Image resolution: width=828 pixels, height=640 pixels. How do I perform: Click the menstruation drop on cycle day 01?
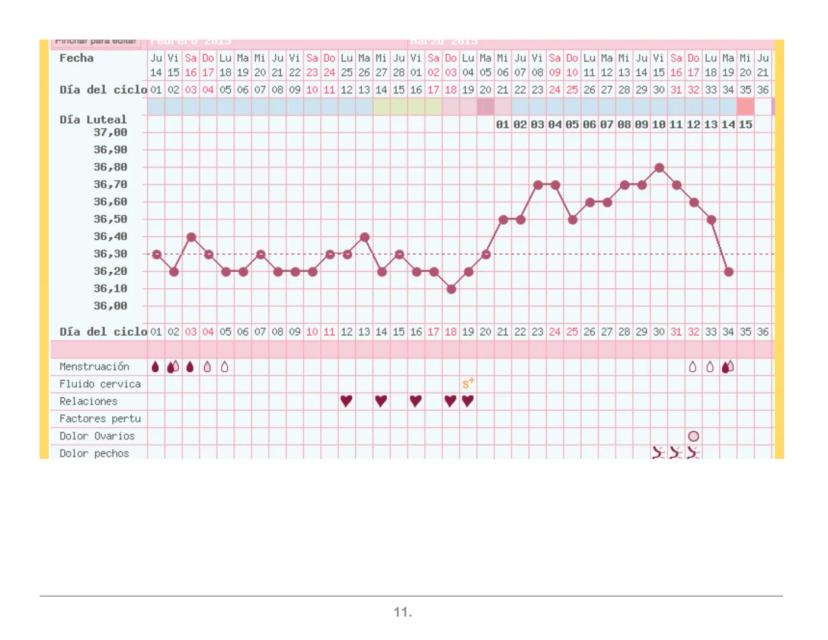tap(155, 366)
